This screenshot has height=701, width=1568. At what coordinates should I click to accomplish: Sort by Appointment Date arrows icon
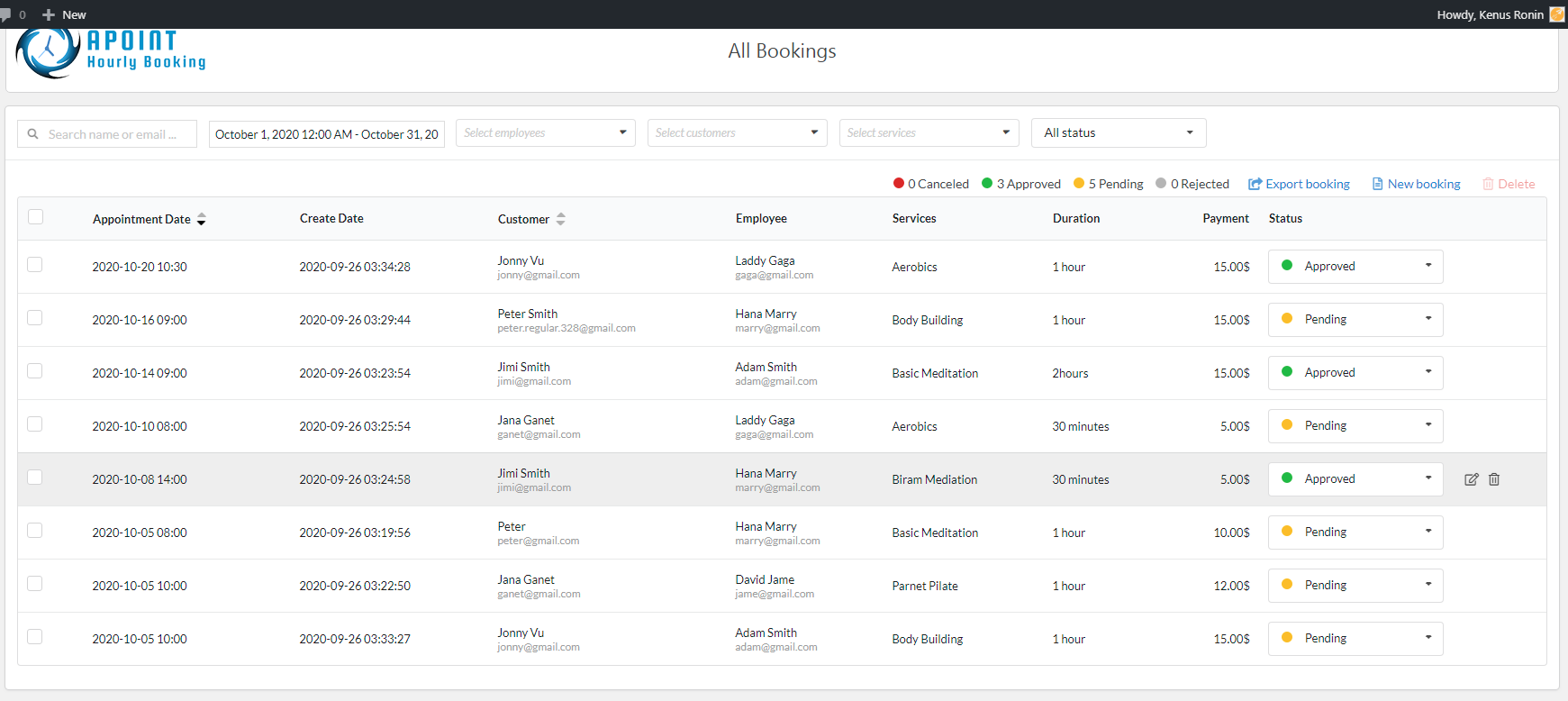[x=201, y=219]
